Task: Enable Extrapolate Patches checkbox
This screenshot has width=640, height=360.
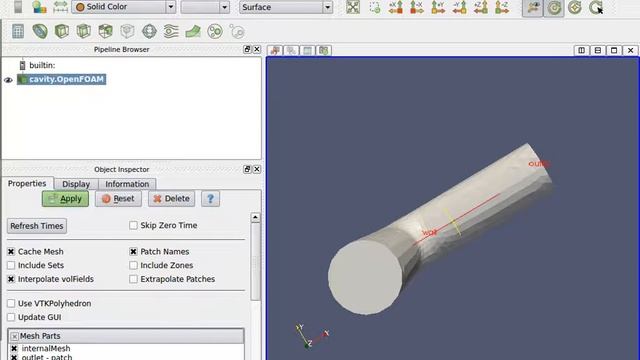Action: coord(133,279)
